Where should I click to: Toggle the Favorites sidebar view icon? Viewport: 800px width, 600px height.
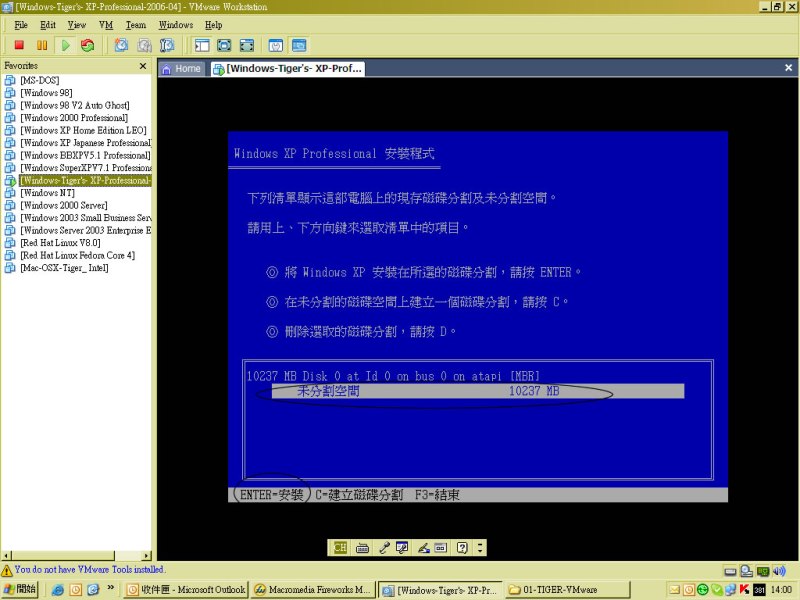click(202, 45)
